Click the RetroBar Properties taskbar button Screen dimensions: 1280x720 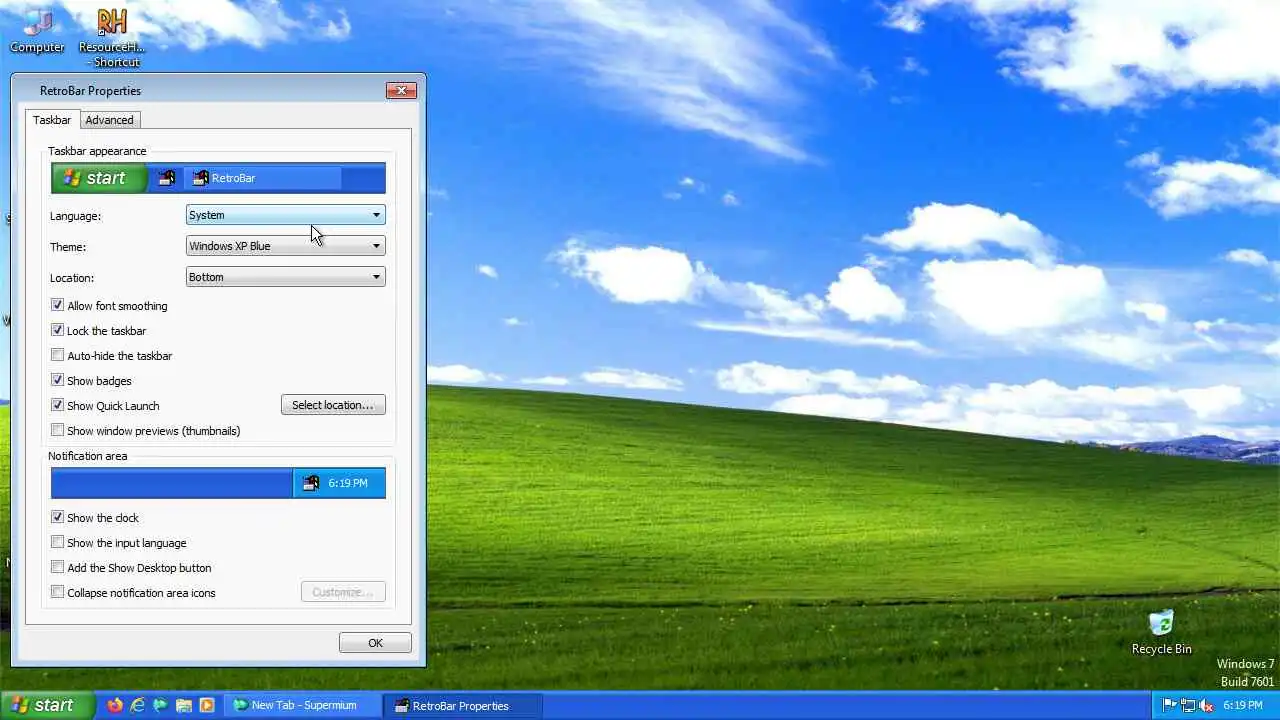click(465, 705)
